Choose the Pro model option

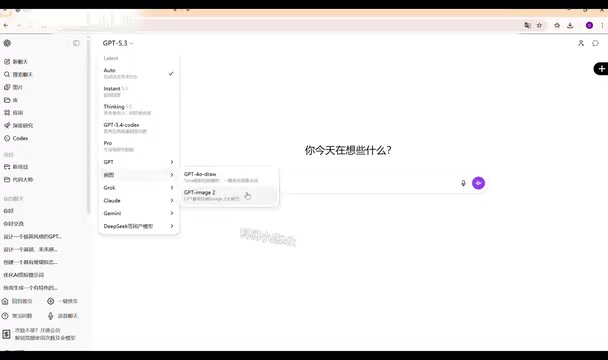pos(138,146)
